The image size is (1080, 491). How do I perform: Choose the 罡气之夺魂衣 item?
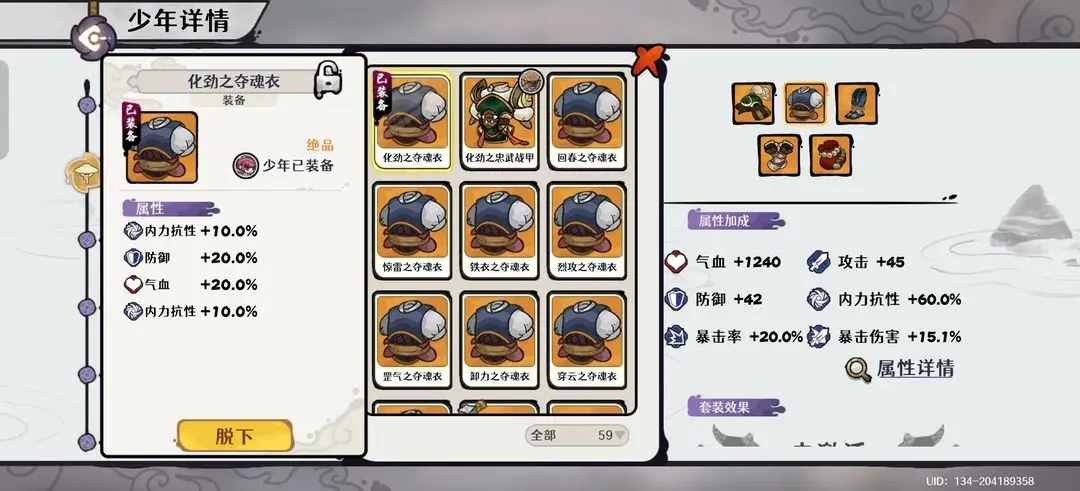click(412, 339)
